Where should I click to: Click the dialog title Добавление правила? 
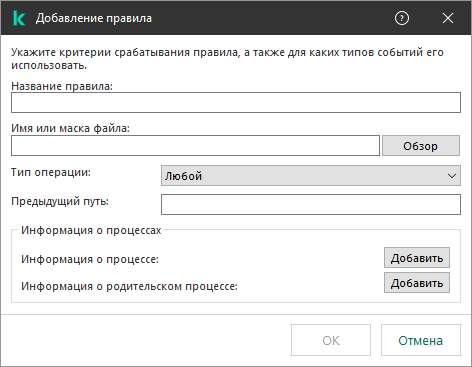(x=94, y=18)
